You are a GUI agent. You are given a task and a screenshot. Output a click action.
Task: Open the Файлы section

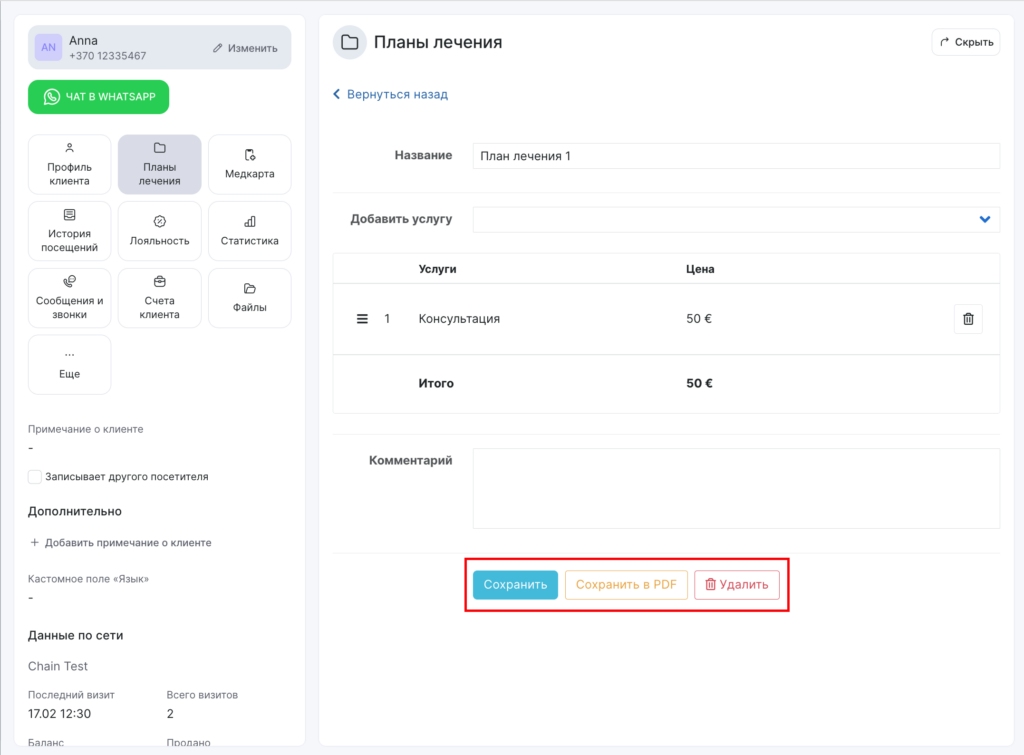coord(249,298)
